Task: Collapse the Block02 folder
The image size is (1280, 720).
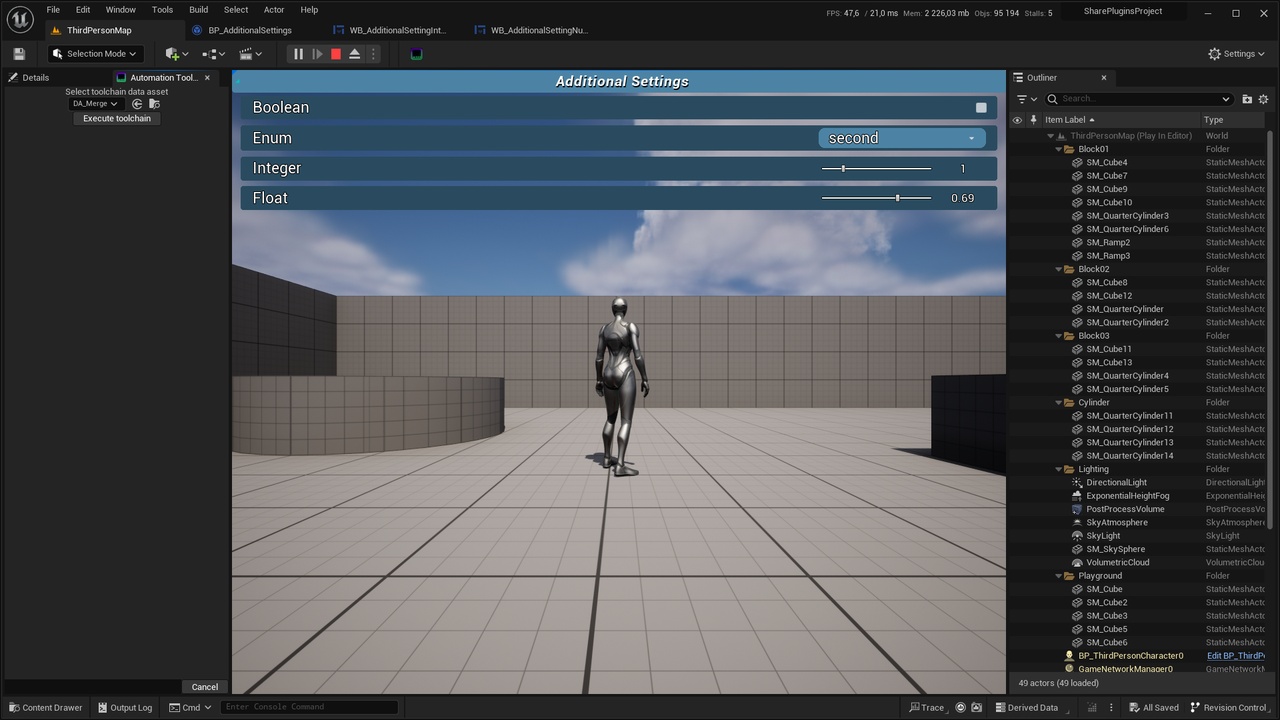Action: coord(1059,269)
